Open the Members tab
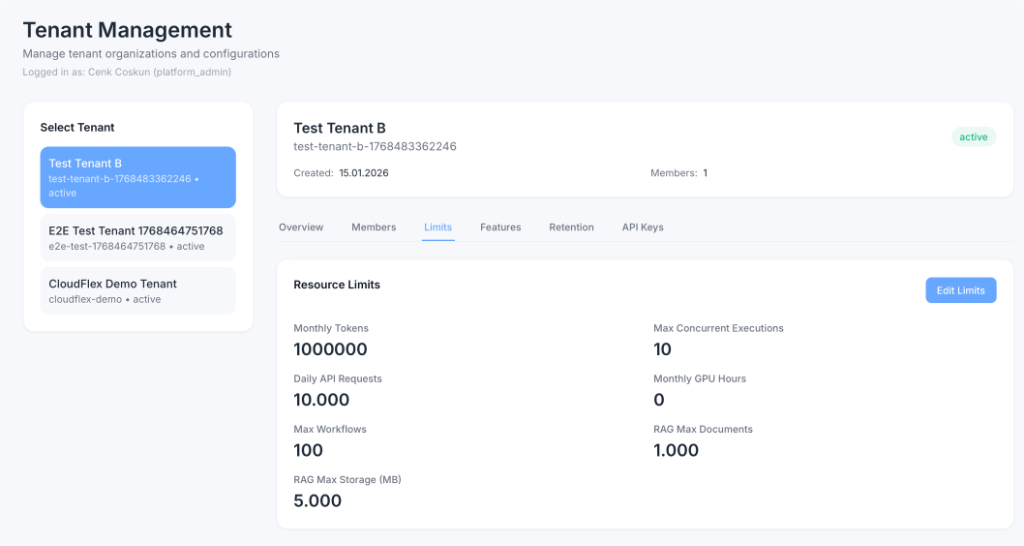Image resolution: width=1024 pixels, height=546 pixels. 373,227
